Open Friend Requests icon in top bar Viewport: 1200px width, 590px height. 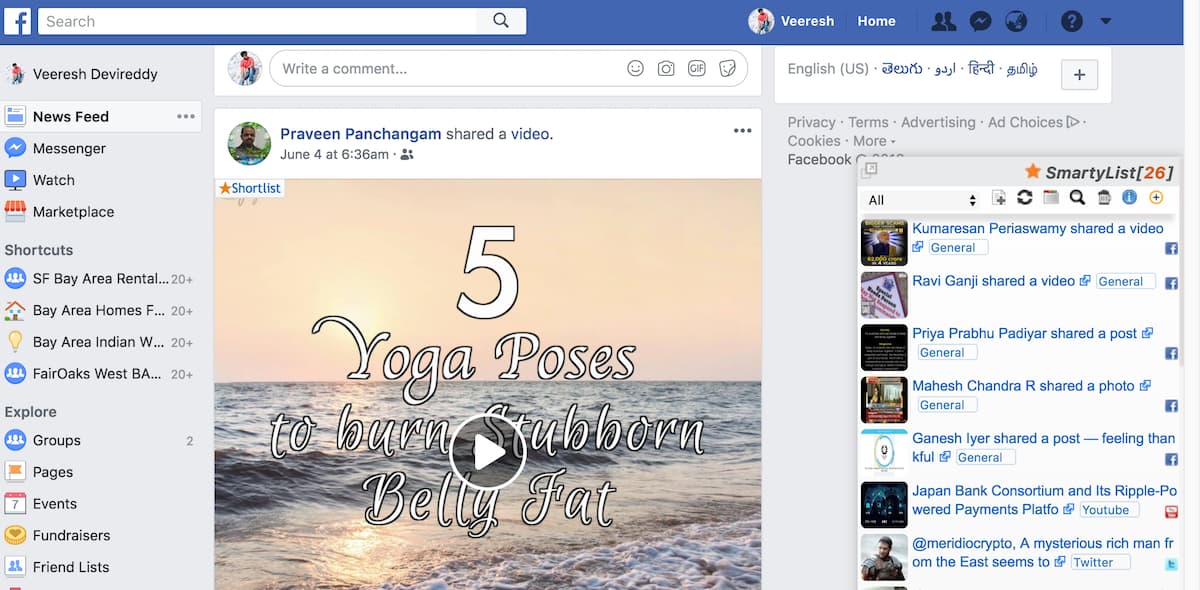coord(943,21)
